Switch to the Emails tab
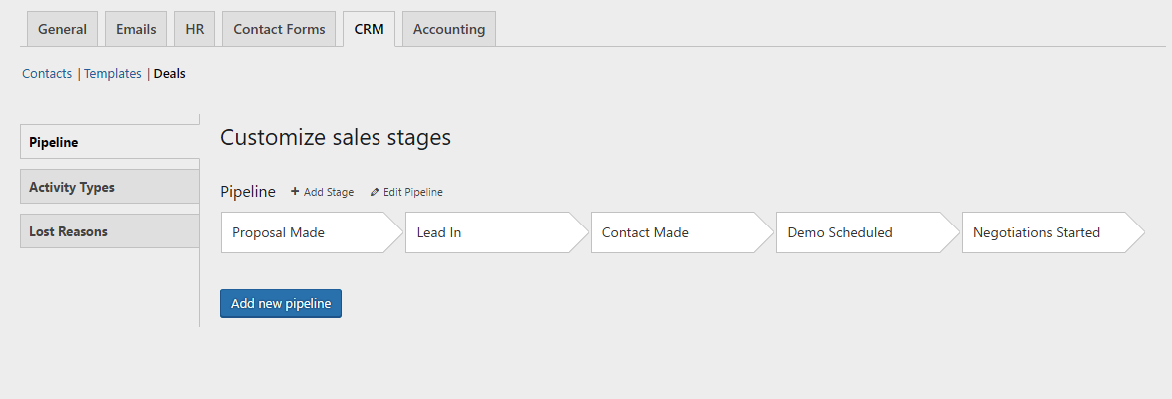1172x399 pixels. (136, 29)
